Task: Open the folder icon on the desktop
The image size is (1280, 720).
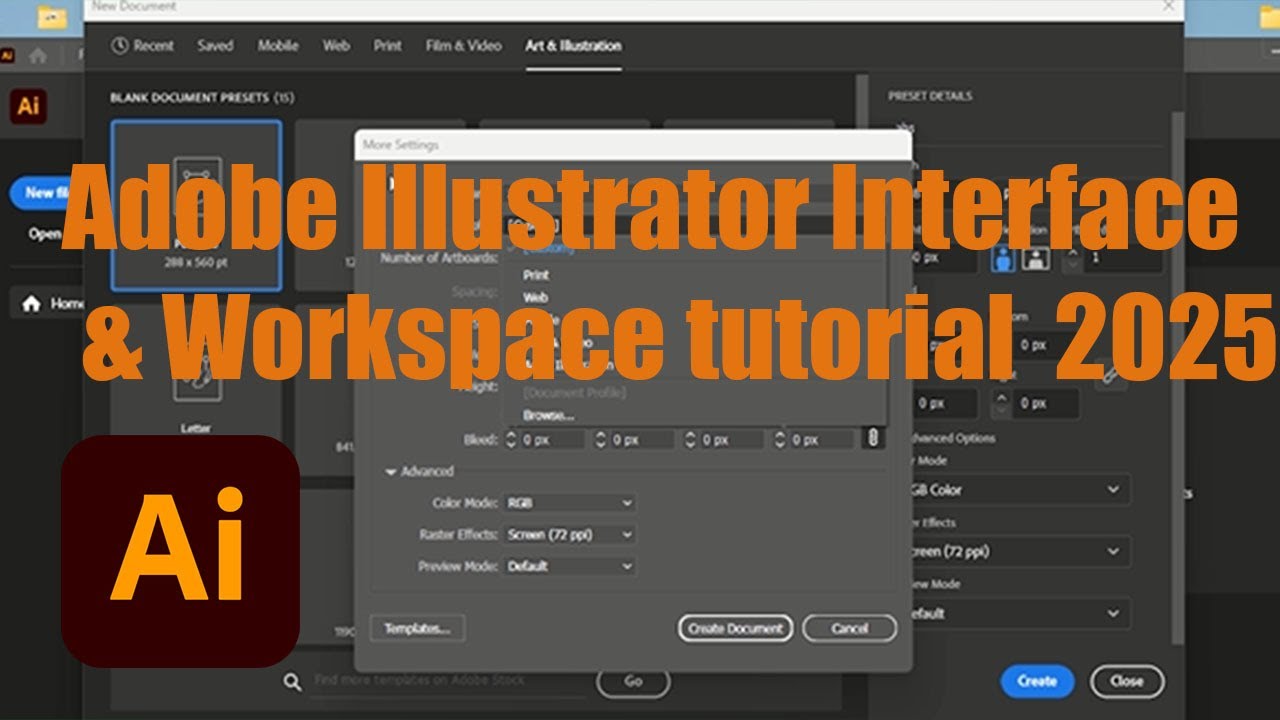Action: [x=51, y=17]
